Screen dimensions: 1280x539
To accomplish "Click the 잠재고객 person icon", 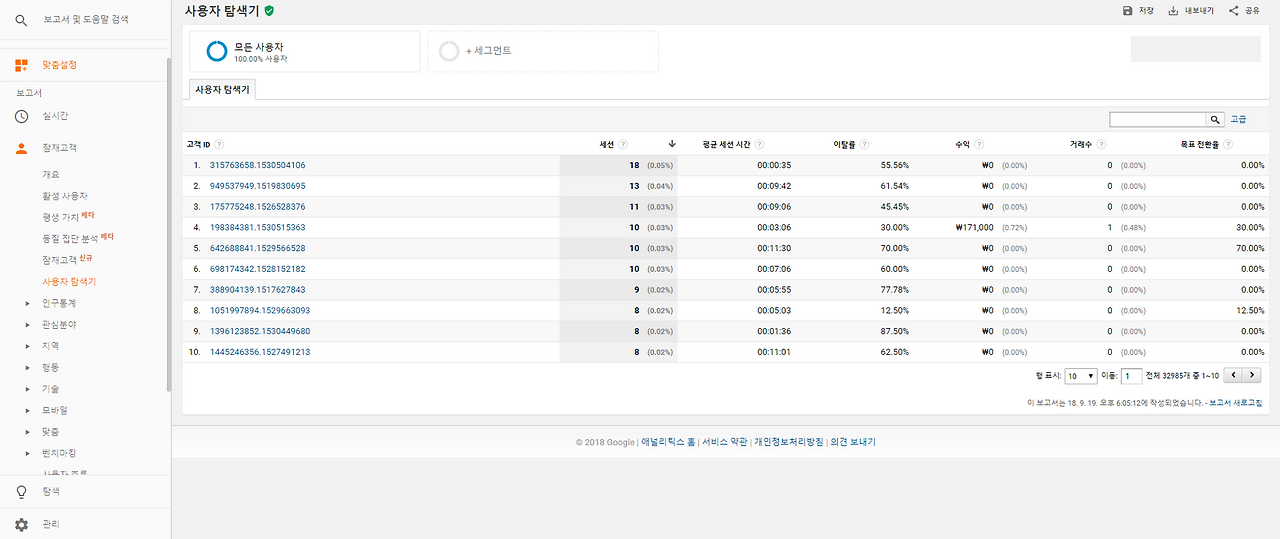I will (21, 148).
